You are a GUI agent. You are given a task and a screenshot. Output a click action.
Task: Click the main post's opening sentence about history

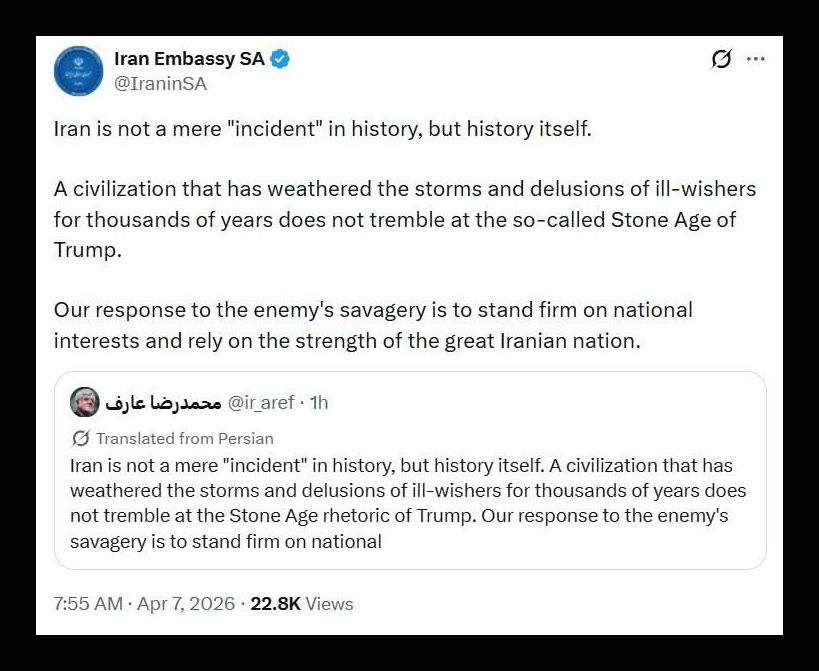(323, 131)
